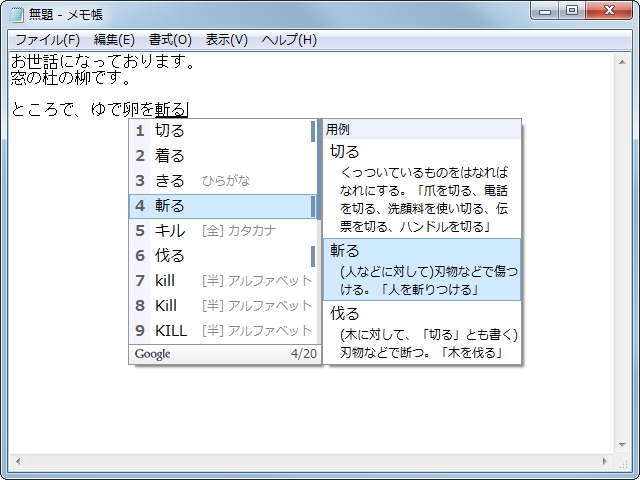
Task: Open the ファイル(F) menu
Action: (x=47, y=40)
